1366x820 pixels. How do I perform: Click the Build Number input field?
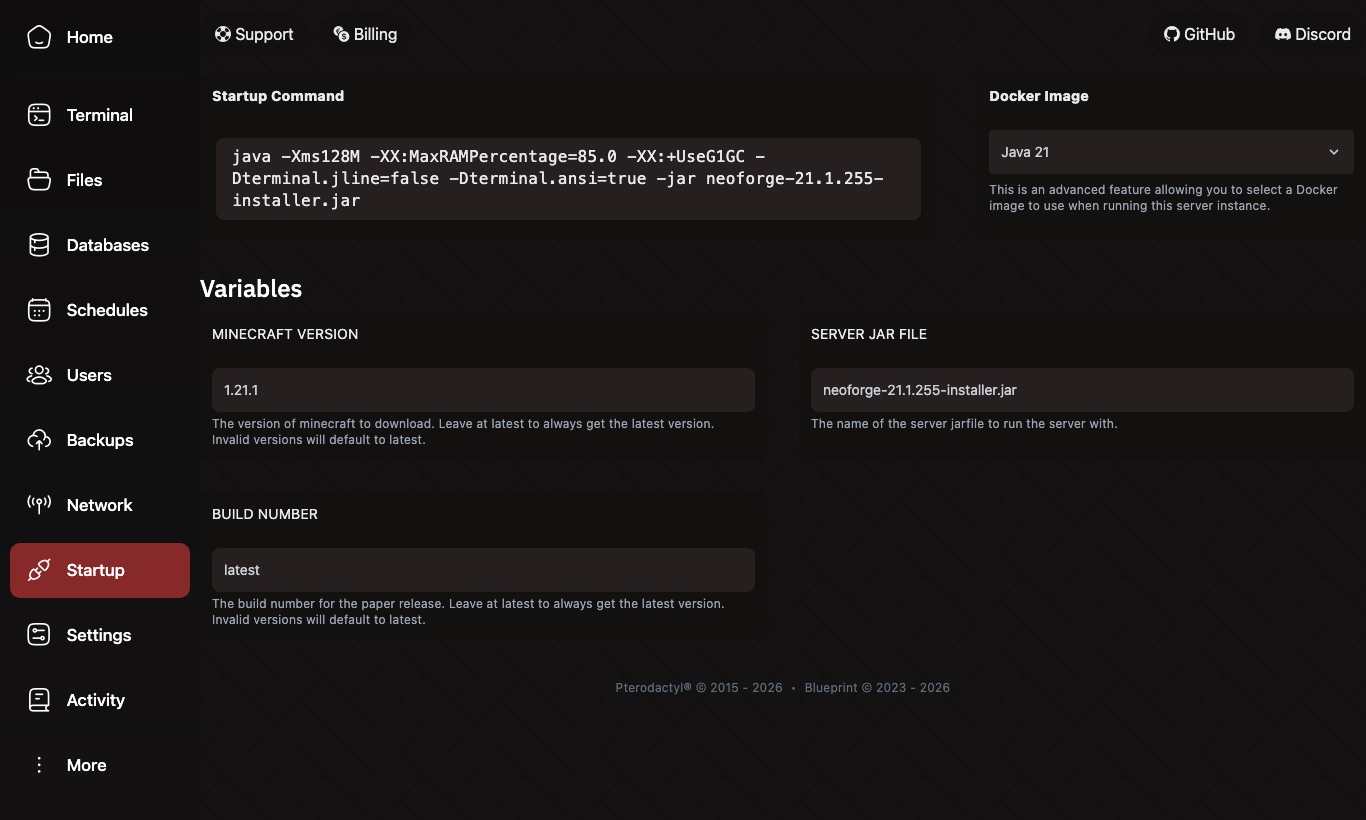[x=483, y=570]
